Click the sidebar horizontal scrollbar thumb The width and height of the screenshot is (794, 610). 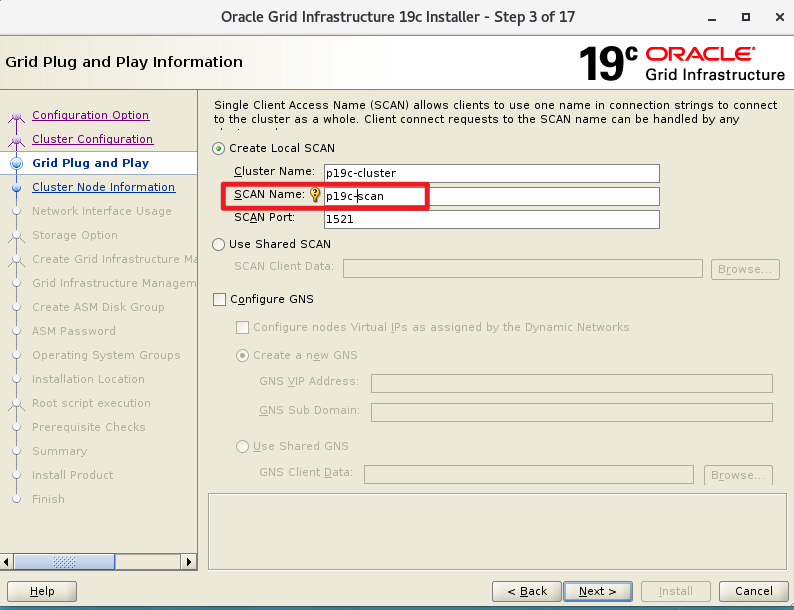click(x=64, y=562)
